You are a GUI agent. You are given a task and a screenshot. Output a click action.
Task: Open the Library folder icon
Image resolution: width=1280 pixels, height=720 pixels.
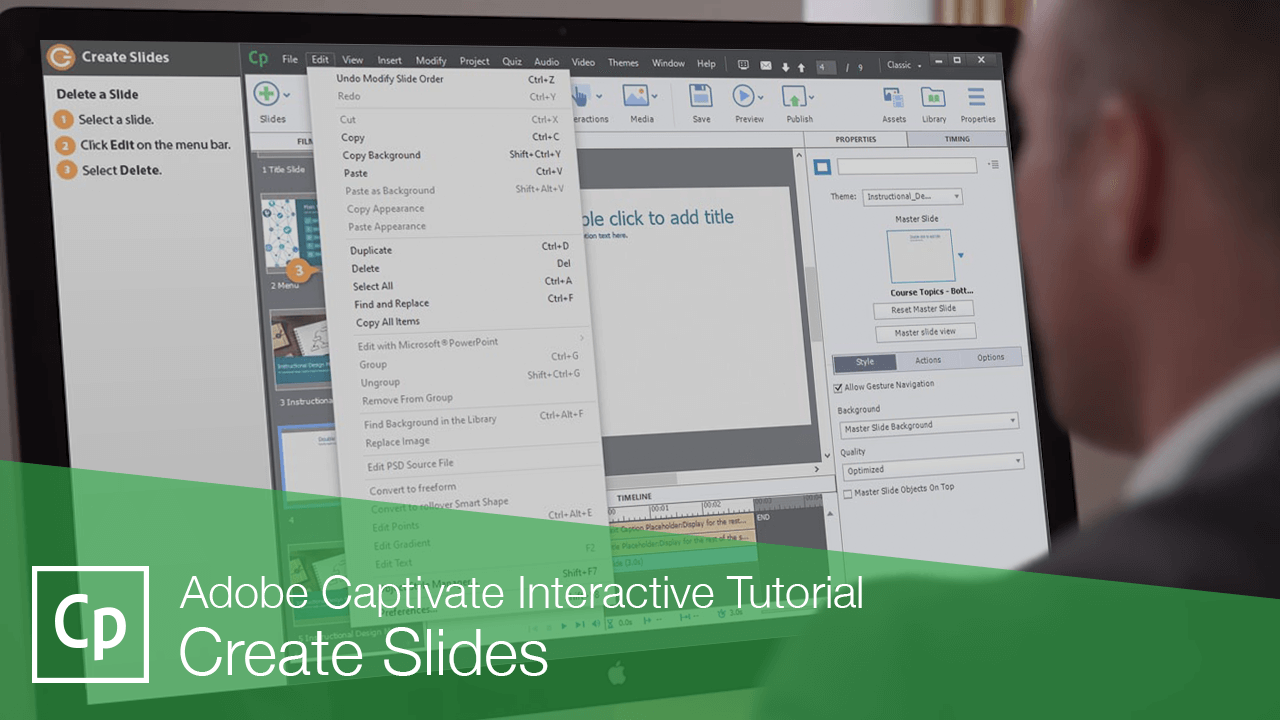[933, 98]
